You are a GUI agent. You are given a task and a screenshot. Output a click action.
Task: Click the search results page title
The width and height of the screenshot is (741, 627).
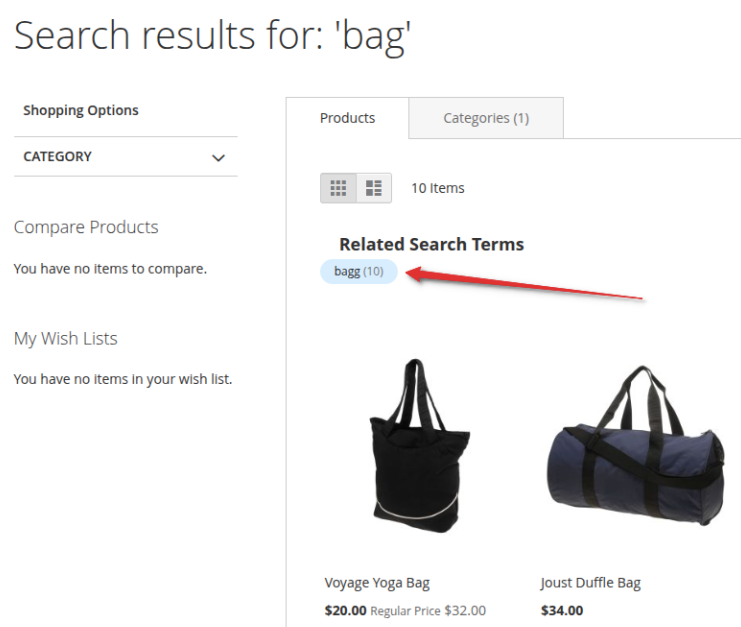213,36
